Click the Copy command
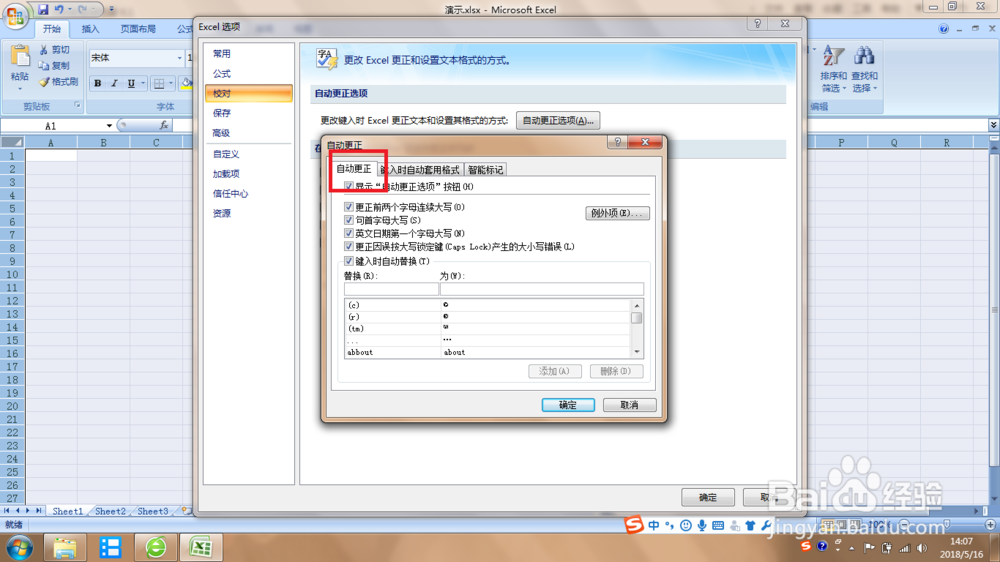The image size is (1000, 562). pos(55,66)
